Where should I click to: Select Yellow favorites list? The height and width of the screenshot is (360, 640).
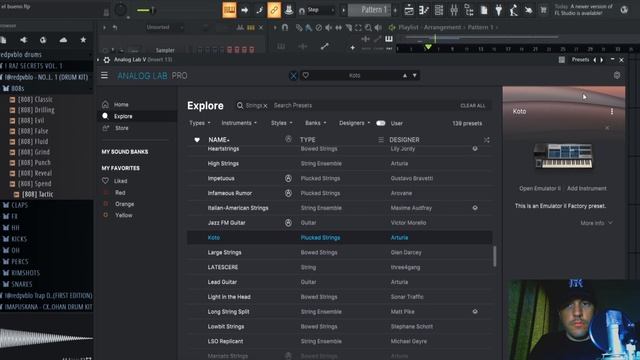[x=123, y=215]
